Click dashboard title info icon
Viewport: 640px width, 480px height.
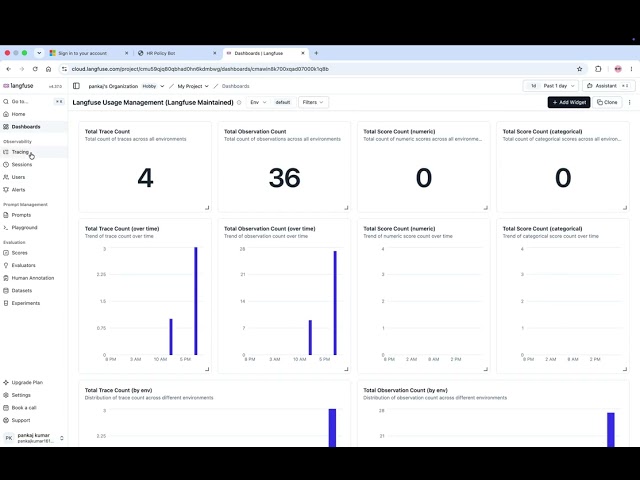[x=239, y=102]
